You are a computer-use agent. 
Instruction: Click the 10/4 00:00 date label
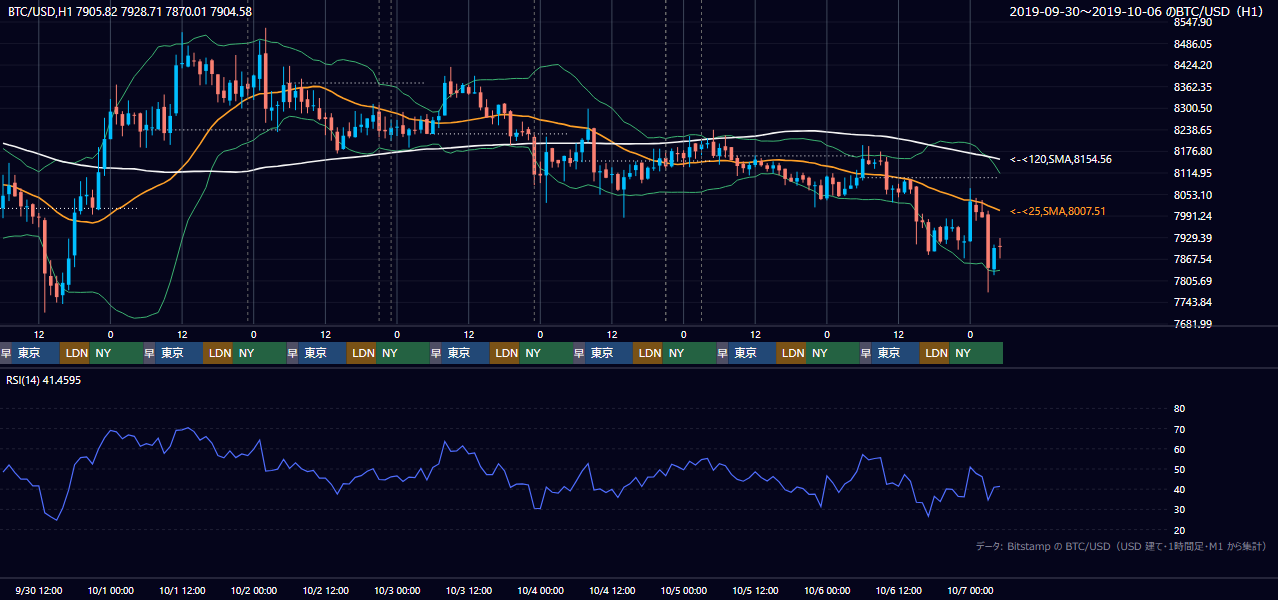pos(540,590)
